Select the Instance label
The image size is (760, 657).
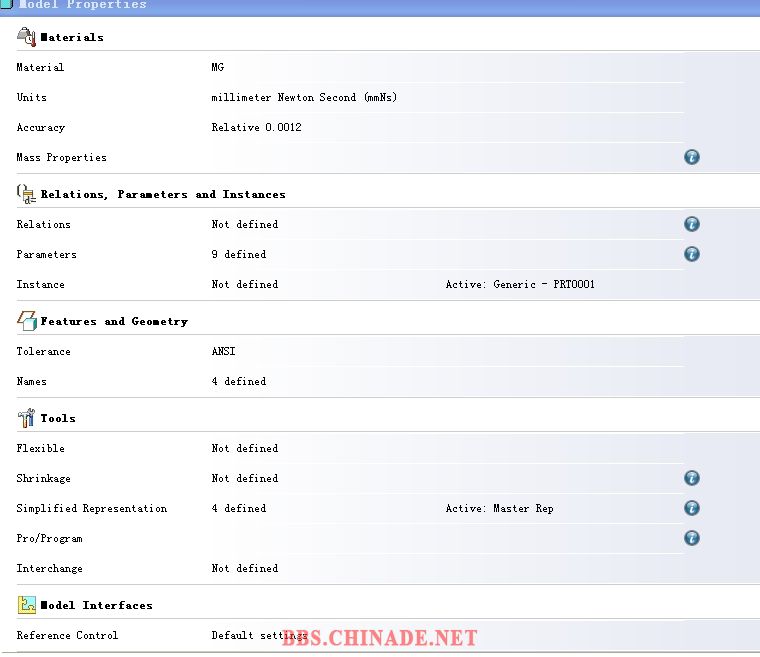[x=41, y=285]
